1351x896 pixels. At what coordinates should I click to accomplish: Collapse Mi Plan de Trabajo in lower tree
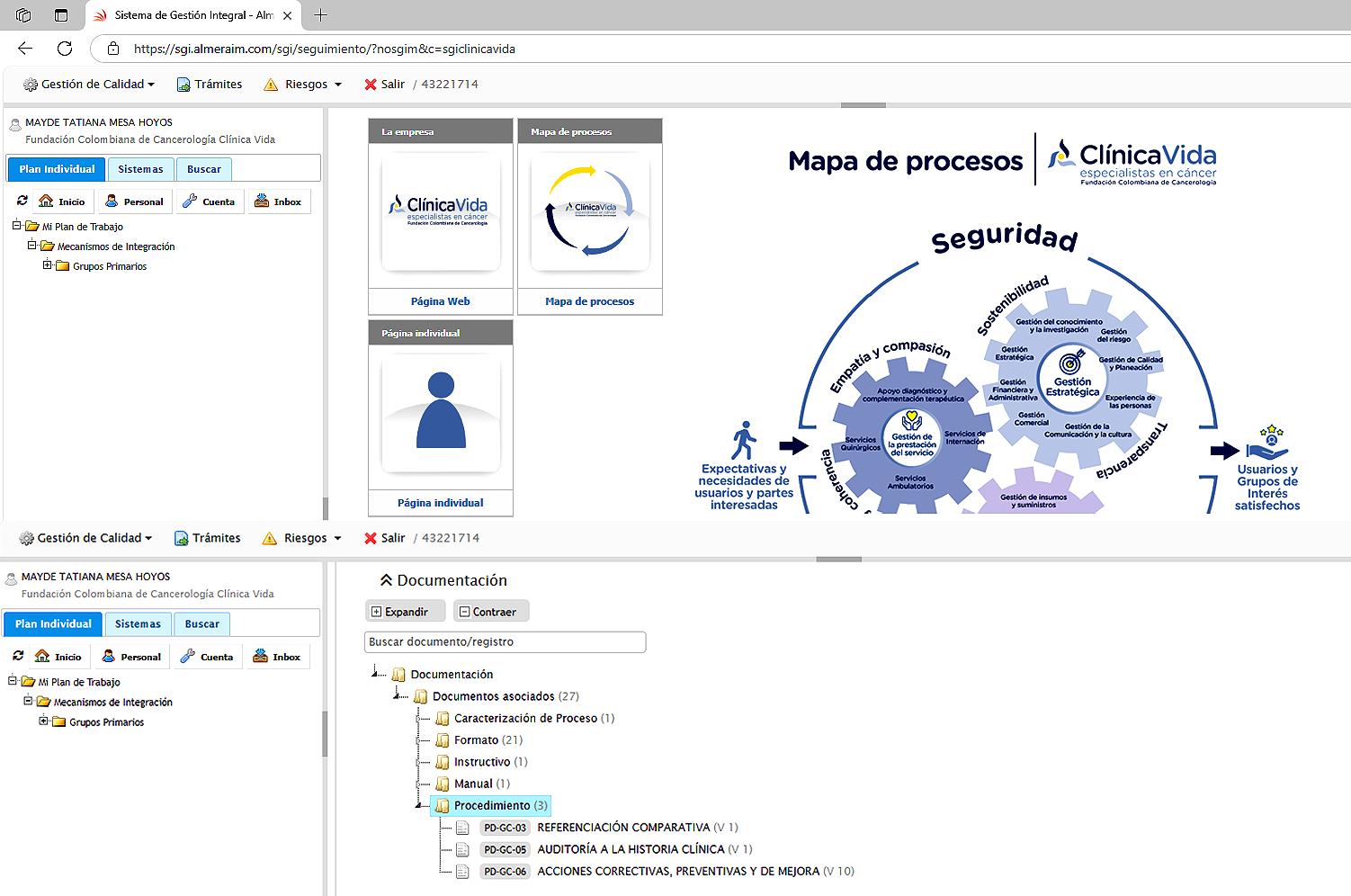13,680
